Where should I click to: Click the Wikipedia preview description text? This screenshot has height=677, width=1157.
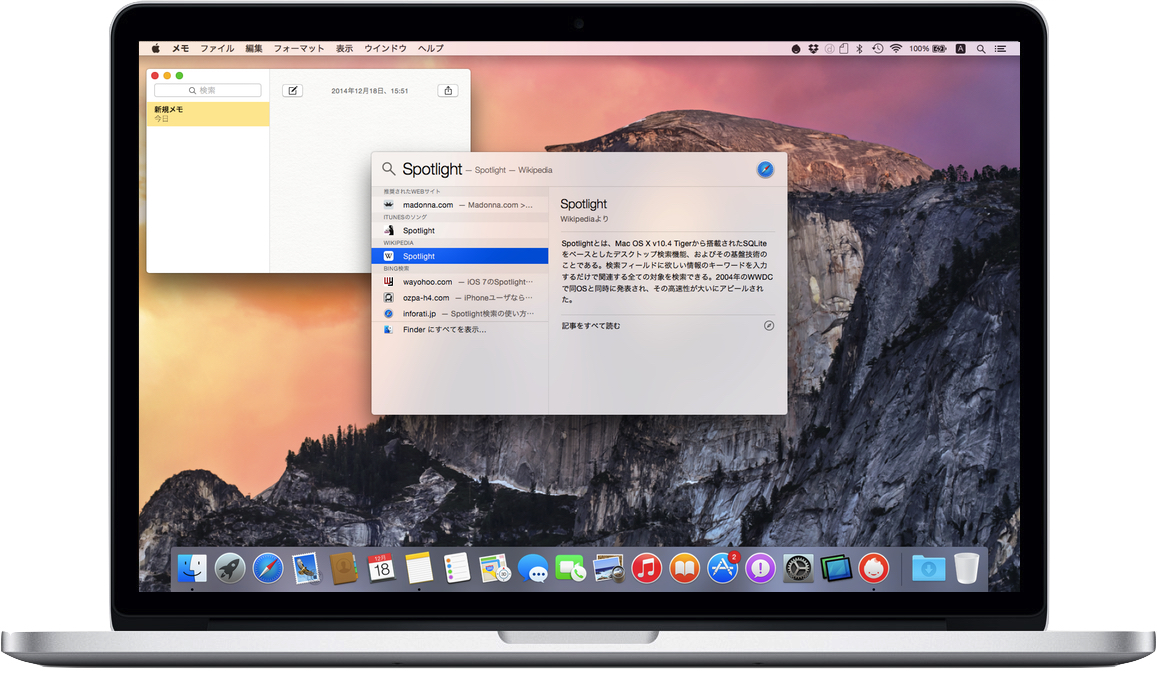click(x=667, y=271)
